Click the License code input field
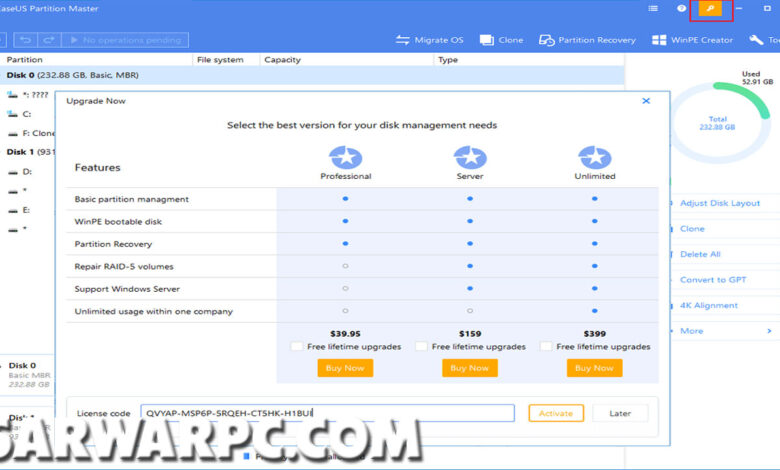The image size is (780, 470). tap(327, 413)
